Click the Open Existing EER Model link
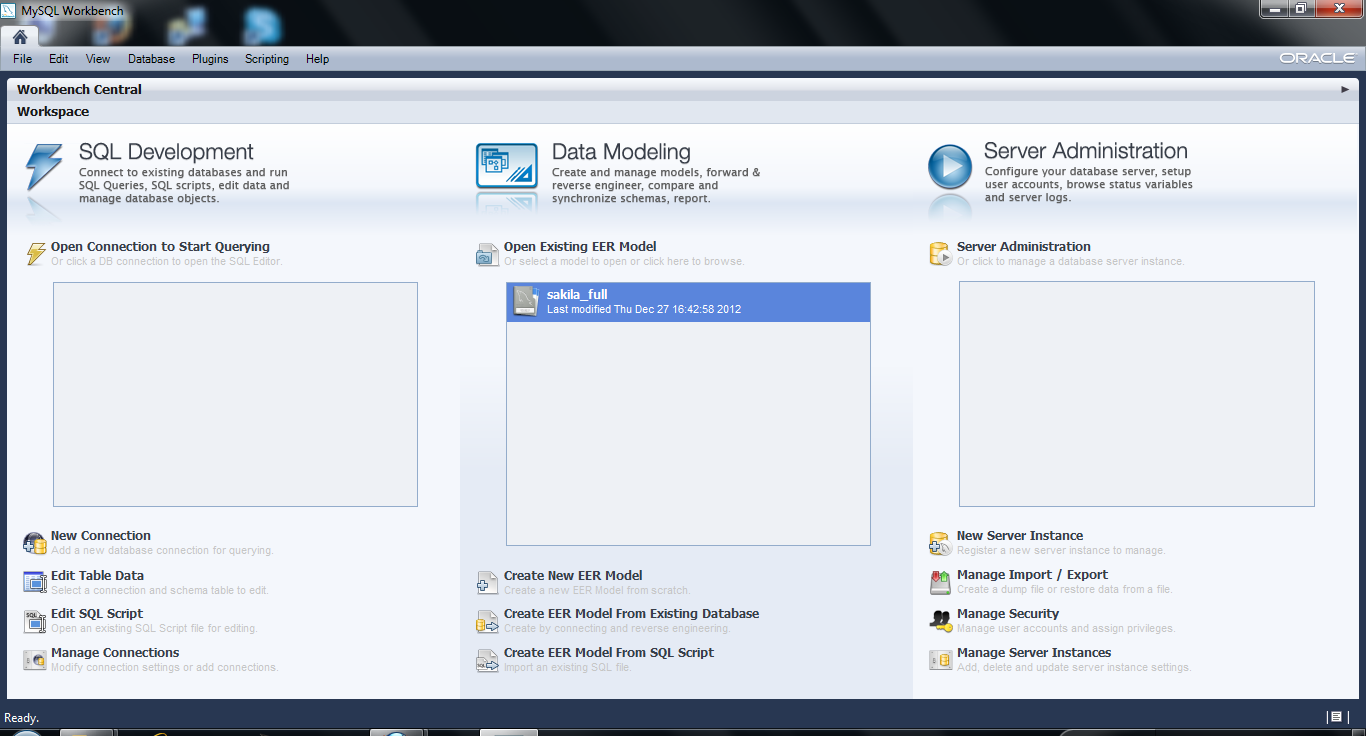The width and height of the screenshot is (1366, 736). [580, 247]
